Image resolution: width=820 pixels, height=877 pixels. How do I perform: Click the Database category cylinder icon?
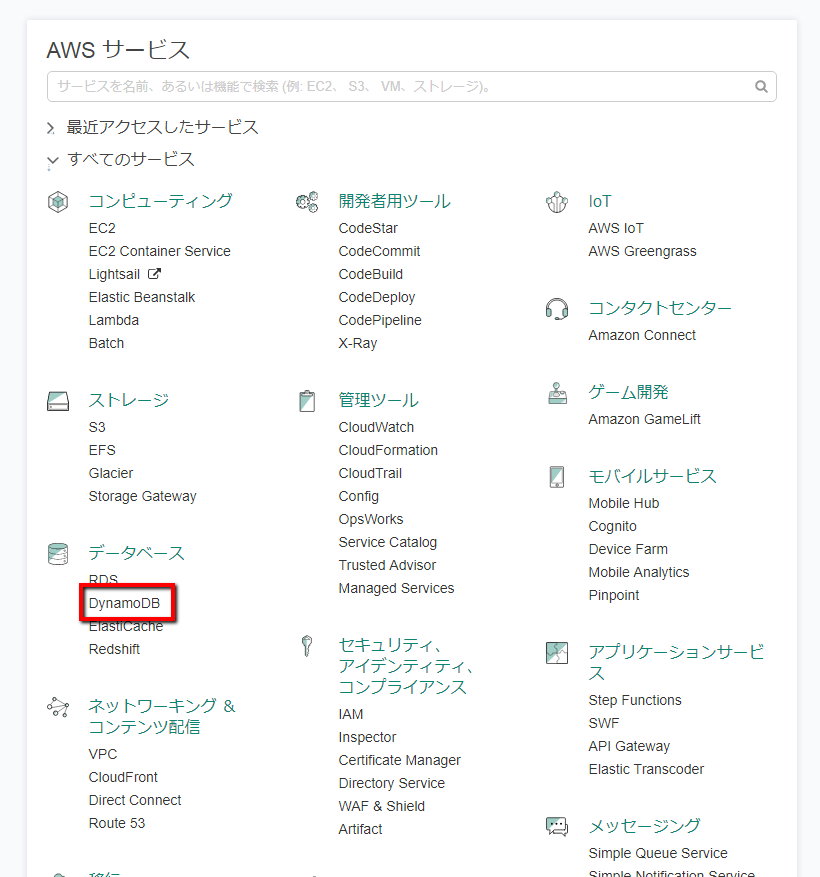[x=58, y=554]
